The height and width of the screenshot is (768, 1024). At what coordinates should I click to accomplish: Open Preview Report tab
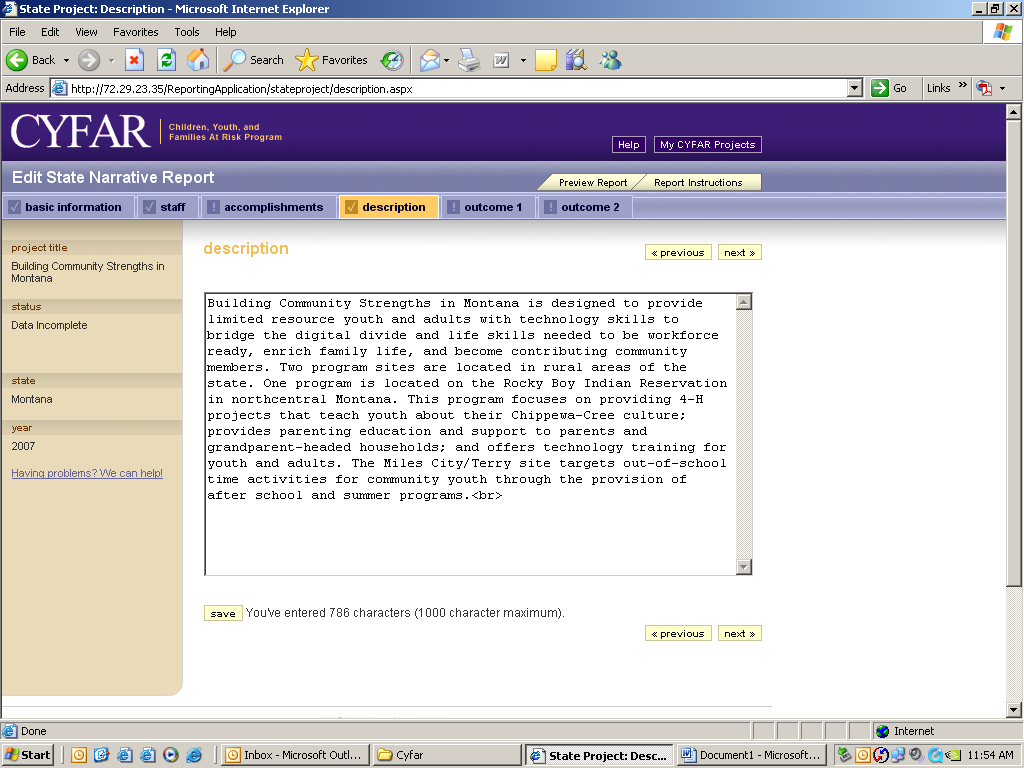[592, 182]
